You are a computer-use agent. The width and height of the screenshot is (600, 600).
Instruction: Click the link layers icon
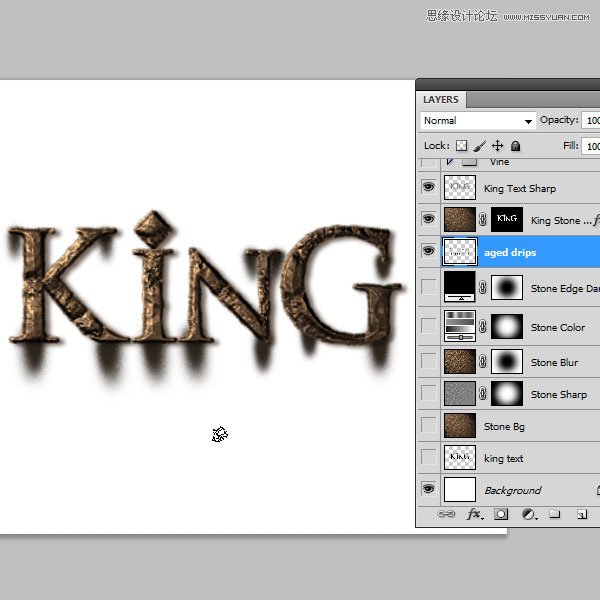[446, 514]
